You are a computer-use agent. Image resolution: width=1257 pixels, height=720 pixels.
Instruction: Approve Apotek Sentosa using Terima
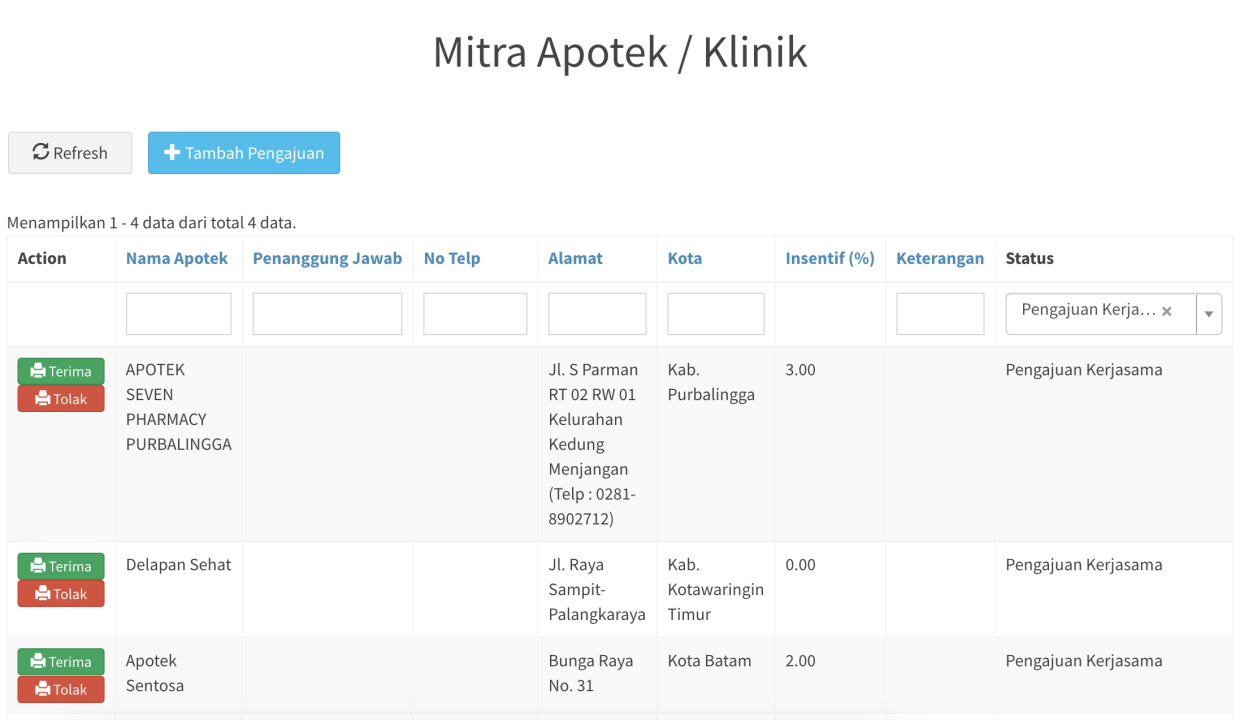[61, 662]
